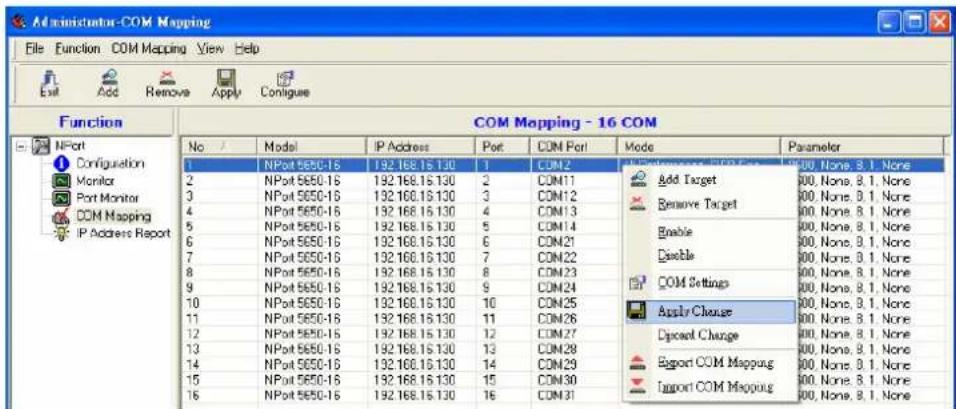This screenshot has height=409, width=956.
Task: Choose Disable in context menu
Action: [x=711, y=255]
